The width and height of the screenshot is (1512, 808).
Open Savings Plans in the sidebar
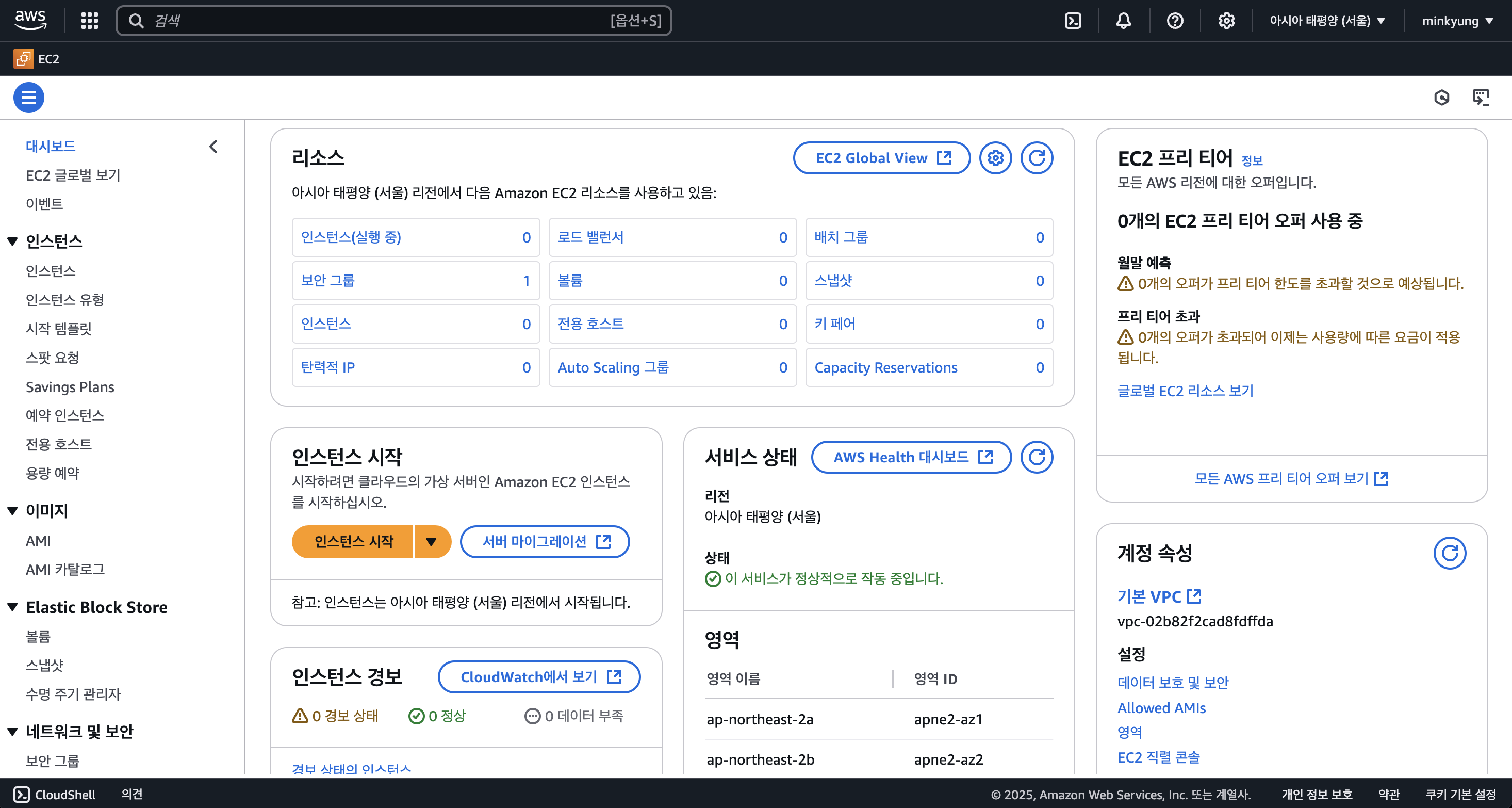(70, 387)
